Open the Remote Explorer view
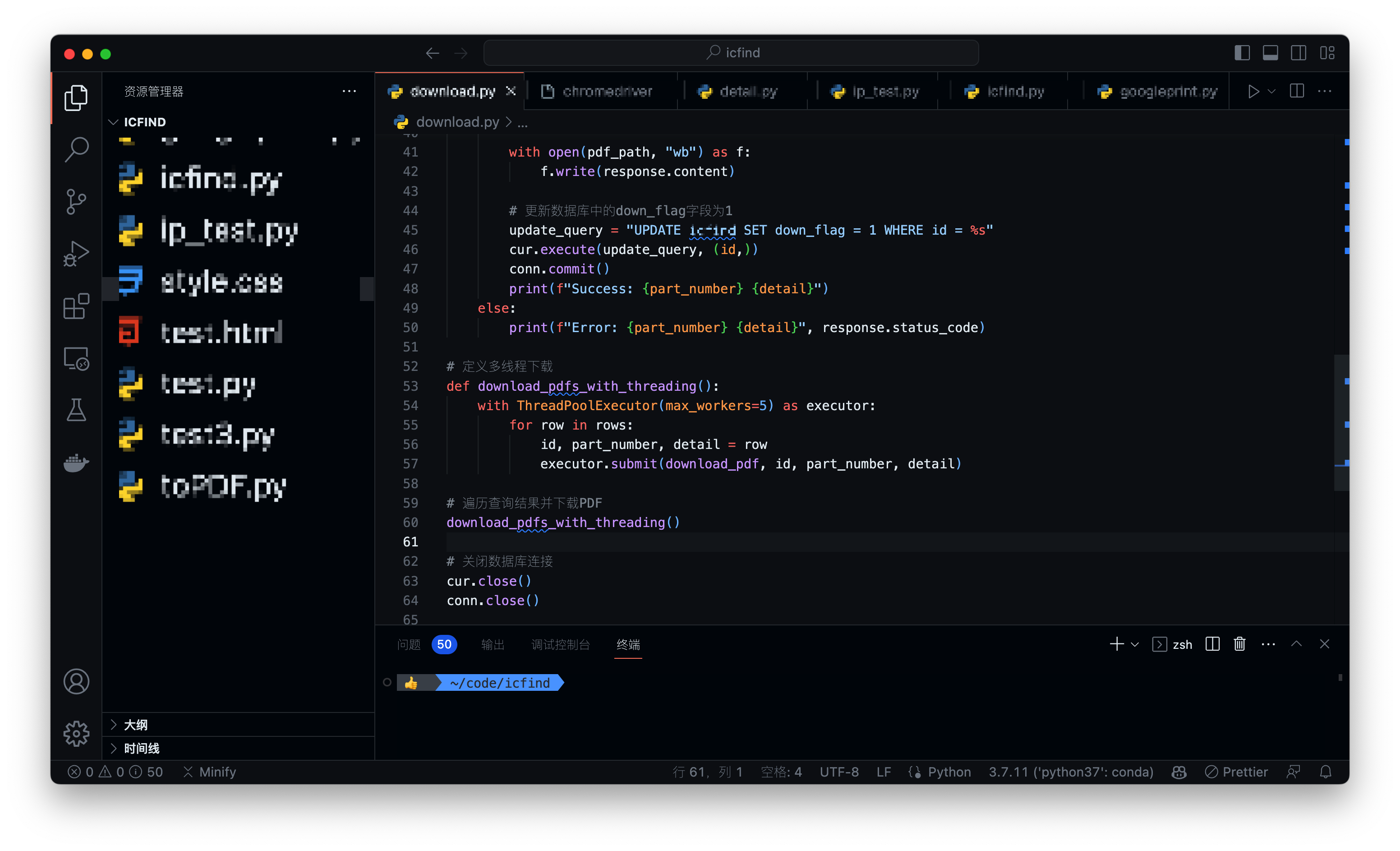The width and height of the screenshot is (1400, 851). pos(76,359)
